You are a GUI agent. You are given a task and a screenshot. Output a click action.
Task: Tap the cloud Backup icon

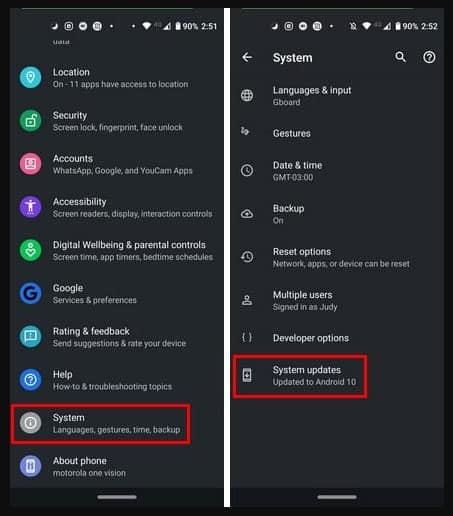click(x=247, y=214)
